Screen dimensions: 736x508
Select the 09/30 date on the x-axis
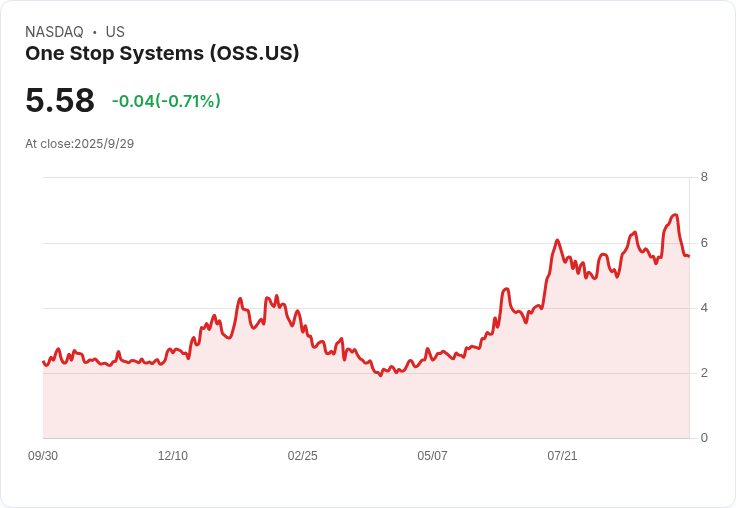(43, 456)
